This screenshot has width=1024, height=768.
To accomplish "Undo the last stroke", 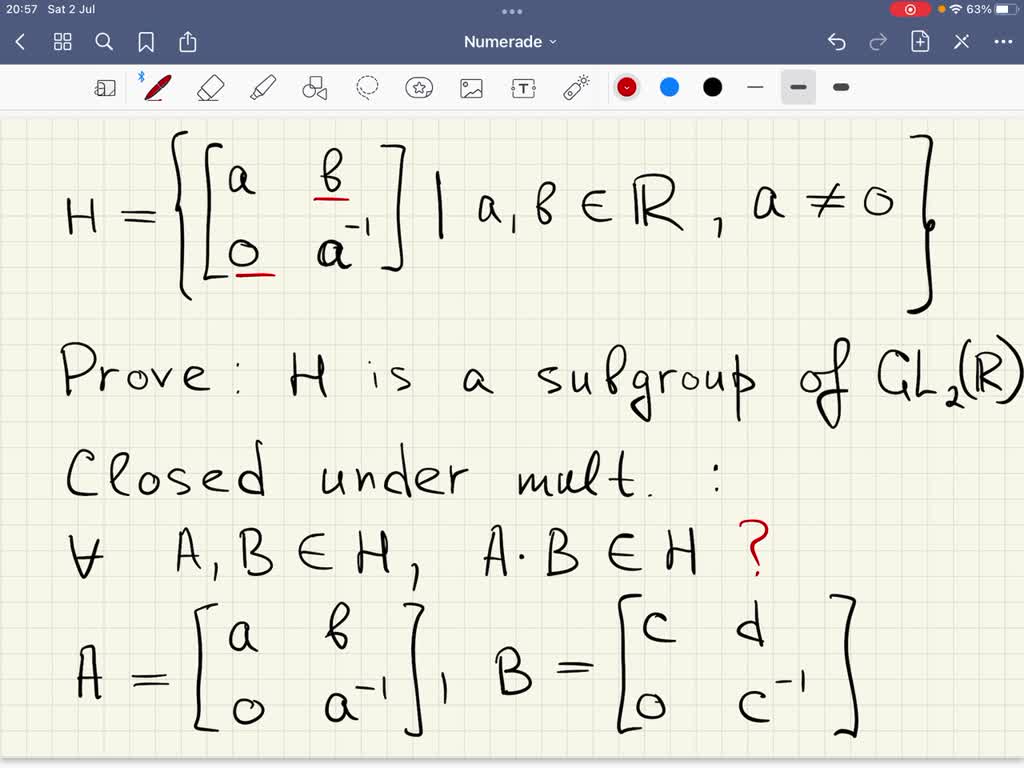I will (838, 41).
